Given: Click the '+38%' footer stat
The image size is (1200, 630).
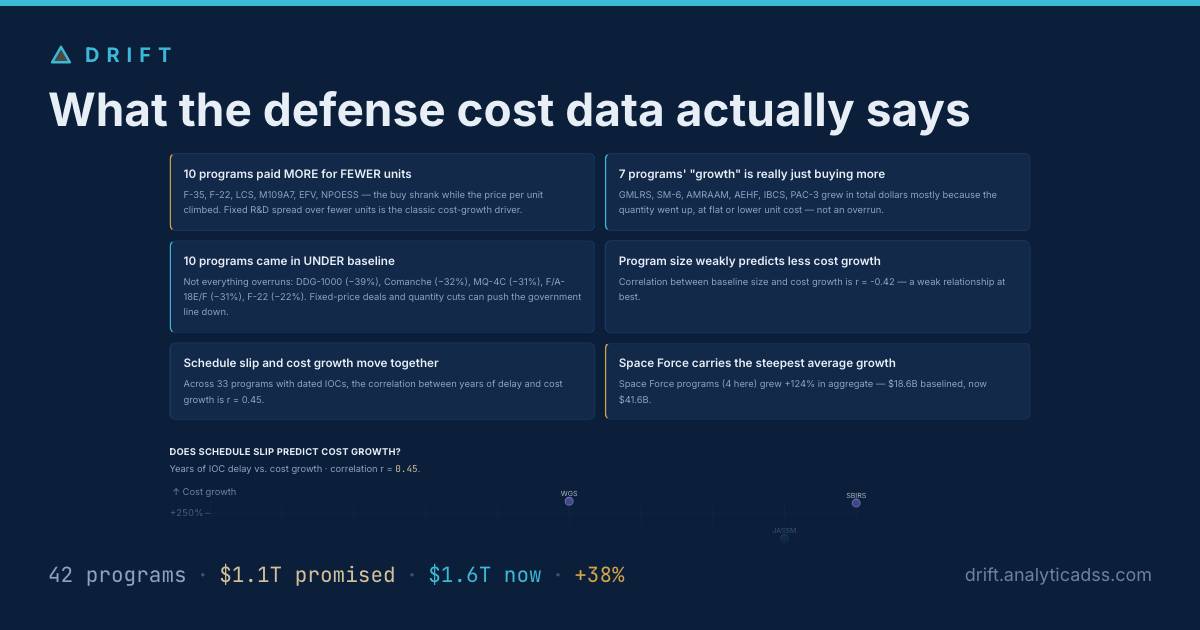Looking at the screenshot, I should click(599, 575).
